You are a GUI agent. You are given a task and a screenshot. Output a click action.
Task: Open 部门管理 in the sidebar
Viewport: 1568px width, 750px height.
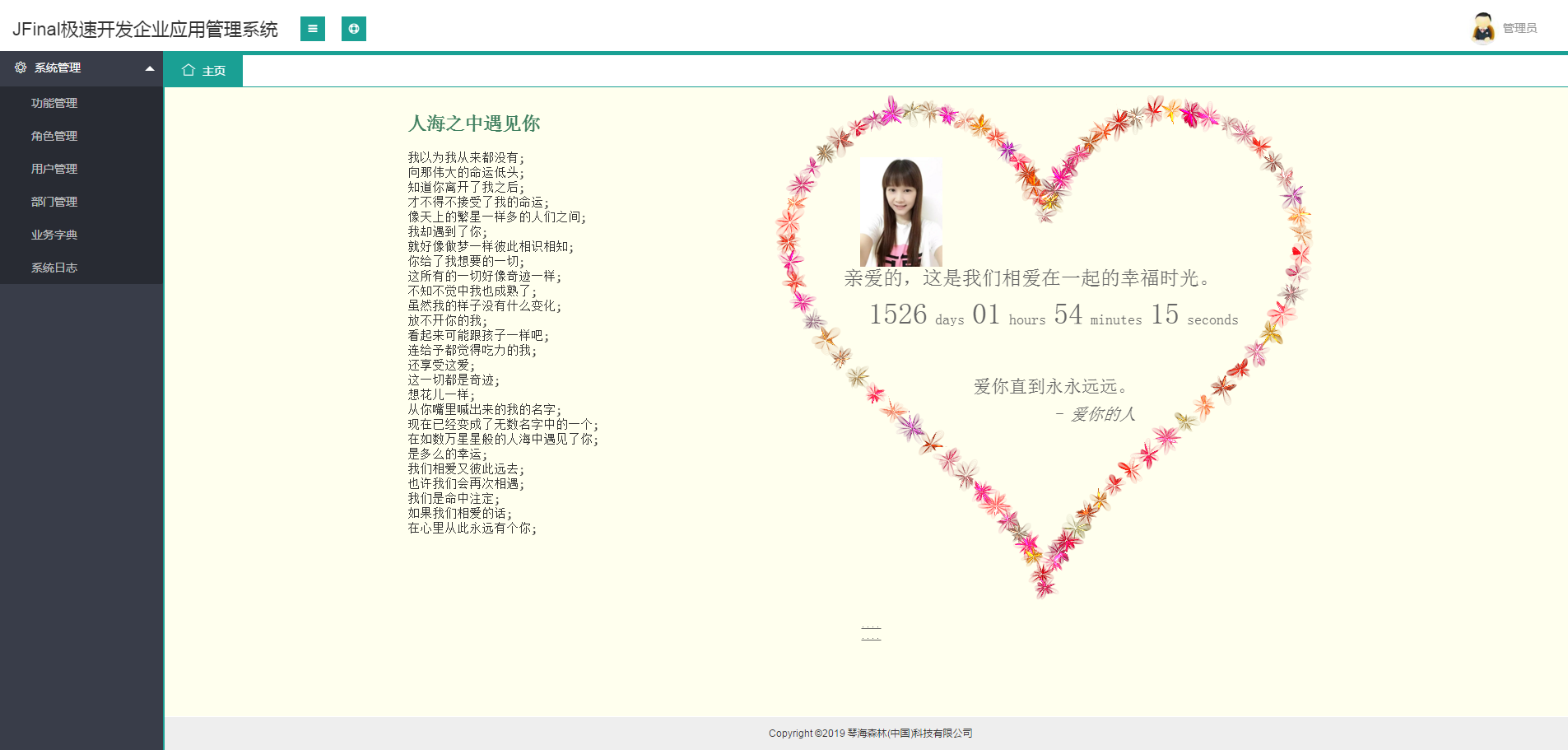[54, 202]
